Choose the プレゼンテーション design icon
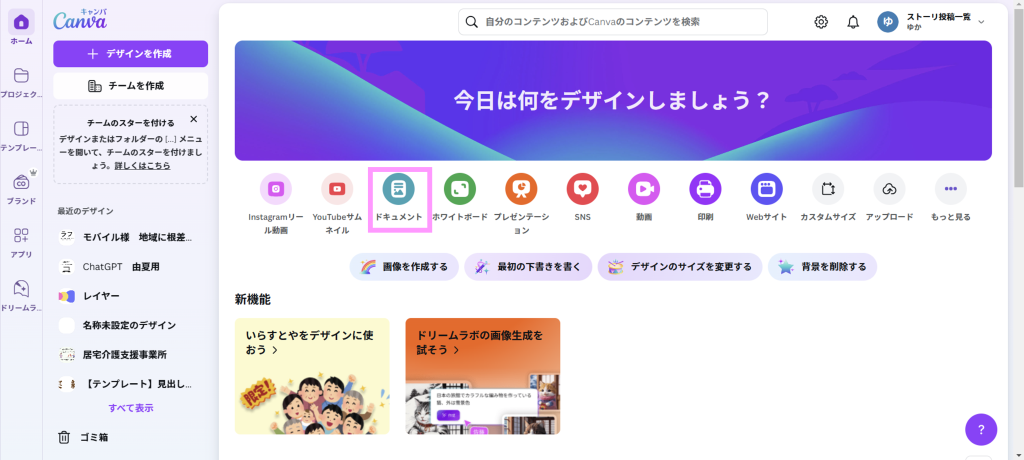 [x=521, y=189]
